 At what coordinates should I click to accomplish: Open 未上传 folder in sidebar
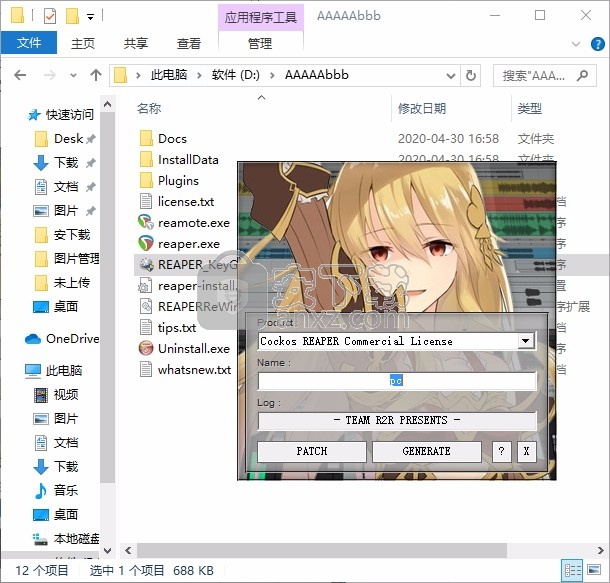click(62, 282)
